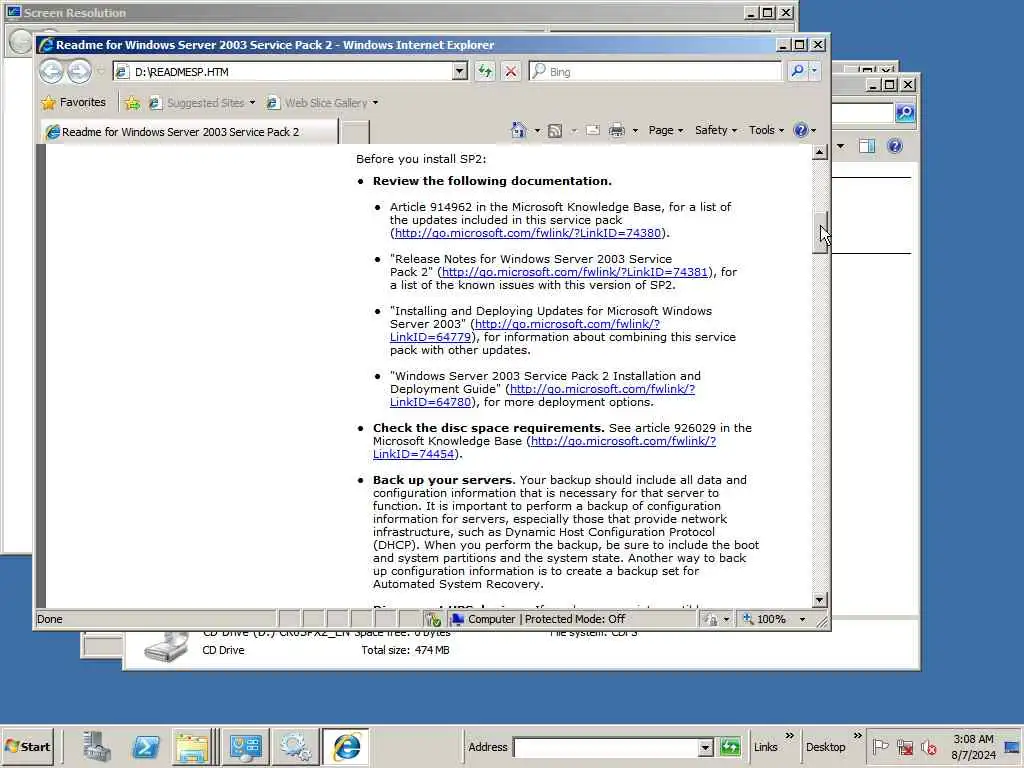Click the RSS Feeds icon
The height and width of the screenshot is (768, 1024).
(554, 131)
